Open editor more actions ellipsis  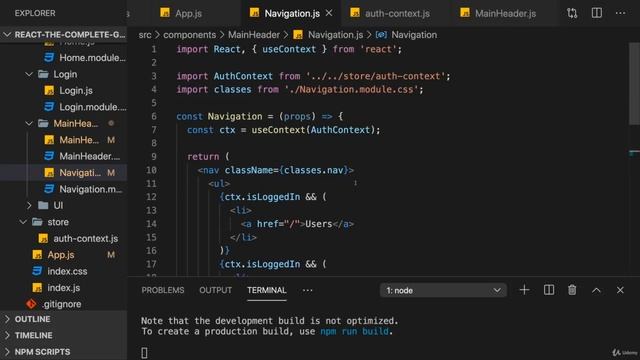[620, 13]
